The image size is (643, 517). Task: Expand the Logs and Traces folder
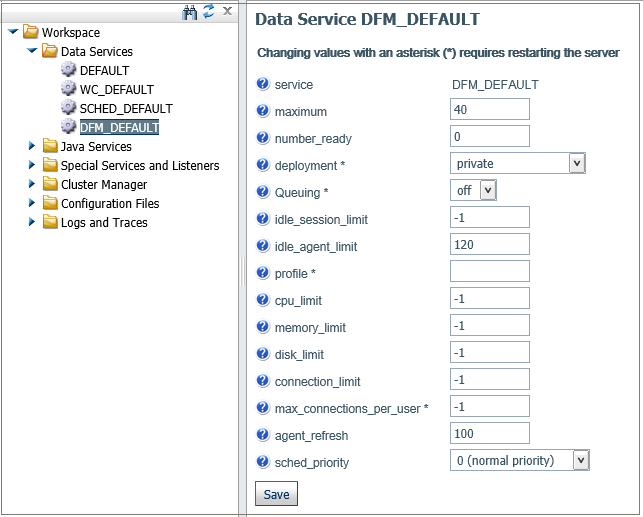[32, 222]
